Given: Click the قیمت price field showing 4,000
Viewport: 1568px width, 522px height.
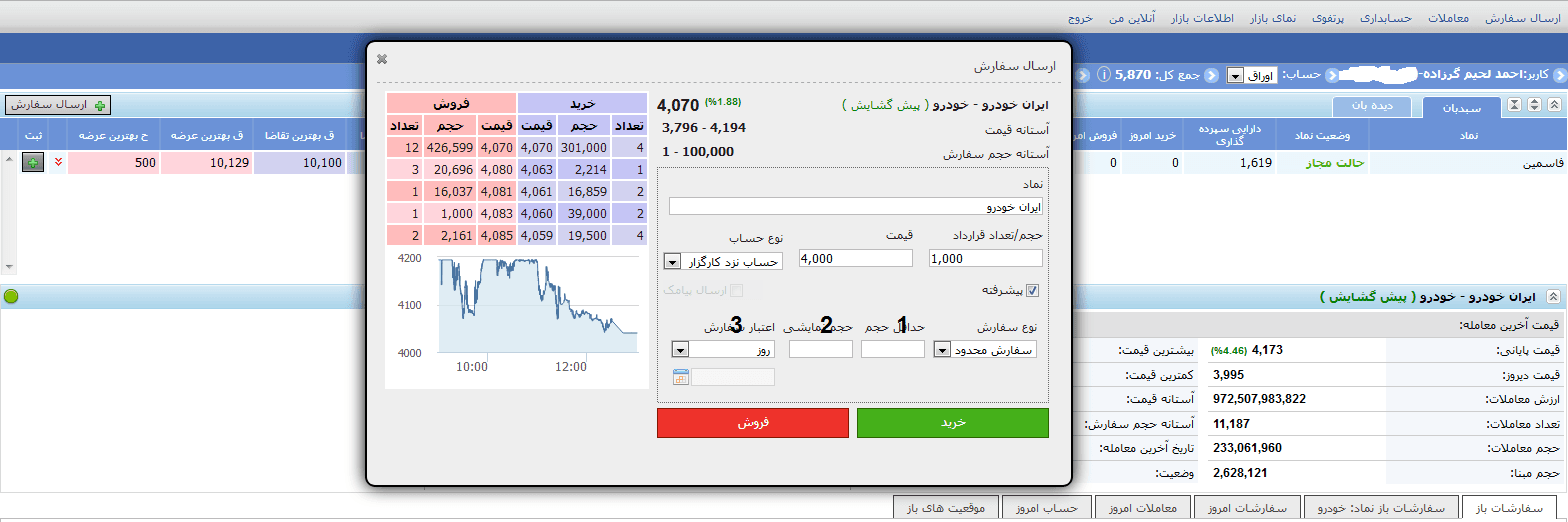Looking at the screenshot, I should pyautogui.click(x=856, y=258).
